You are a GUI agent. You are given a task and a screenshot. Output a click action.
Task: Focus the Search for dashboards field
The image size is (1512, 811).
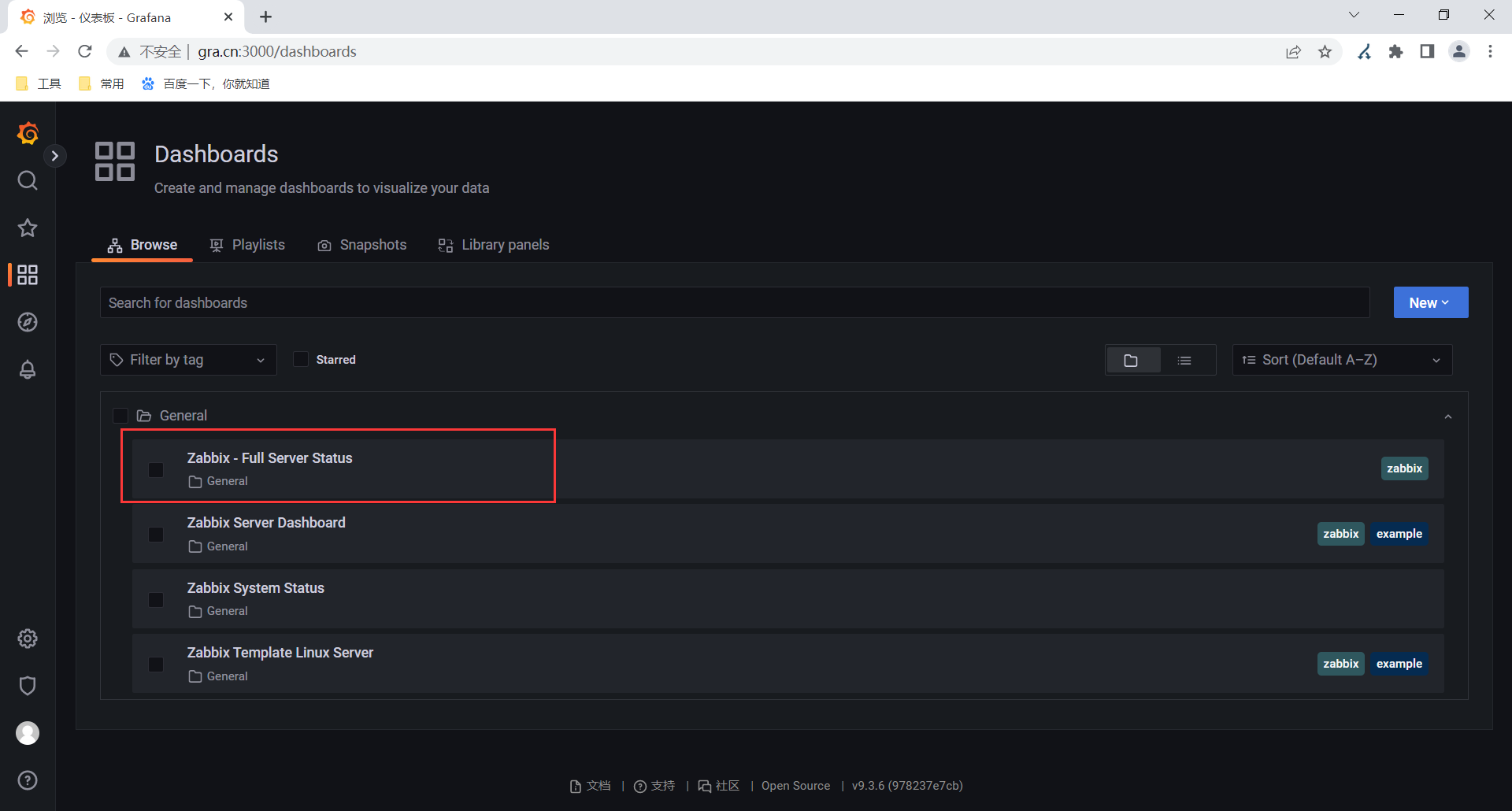(735, 303)
